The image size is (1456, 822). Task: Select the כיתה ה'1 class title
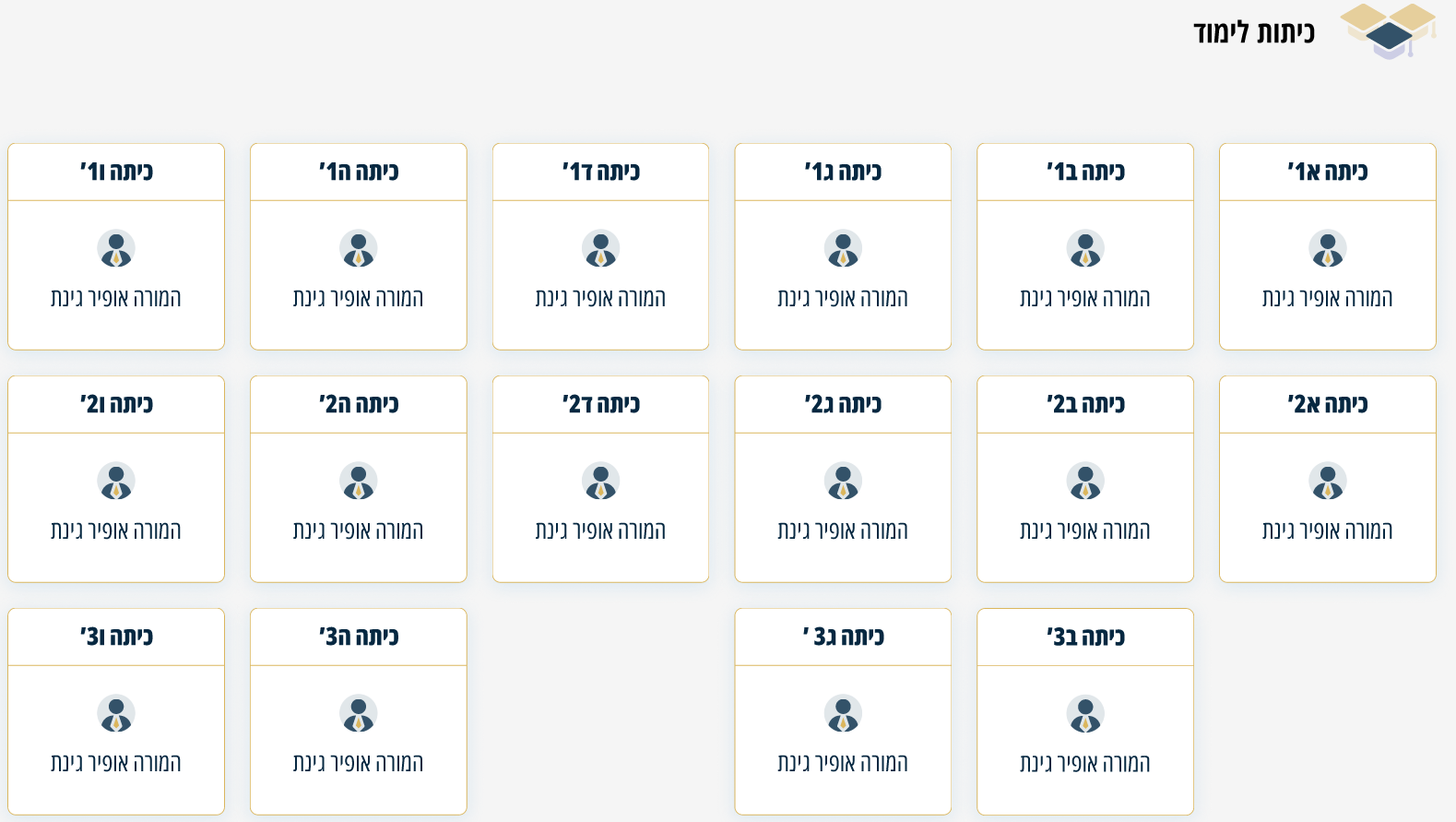click(x=359, y=172)
